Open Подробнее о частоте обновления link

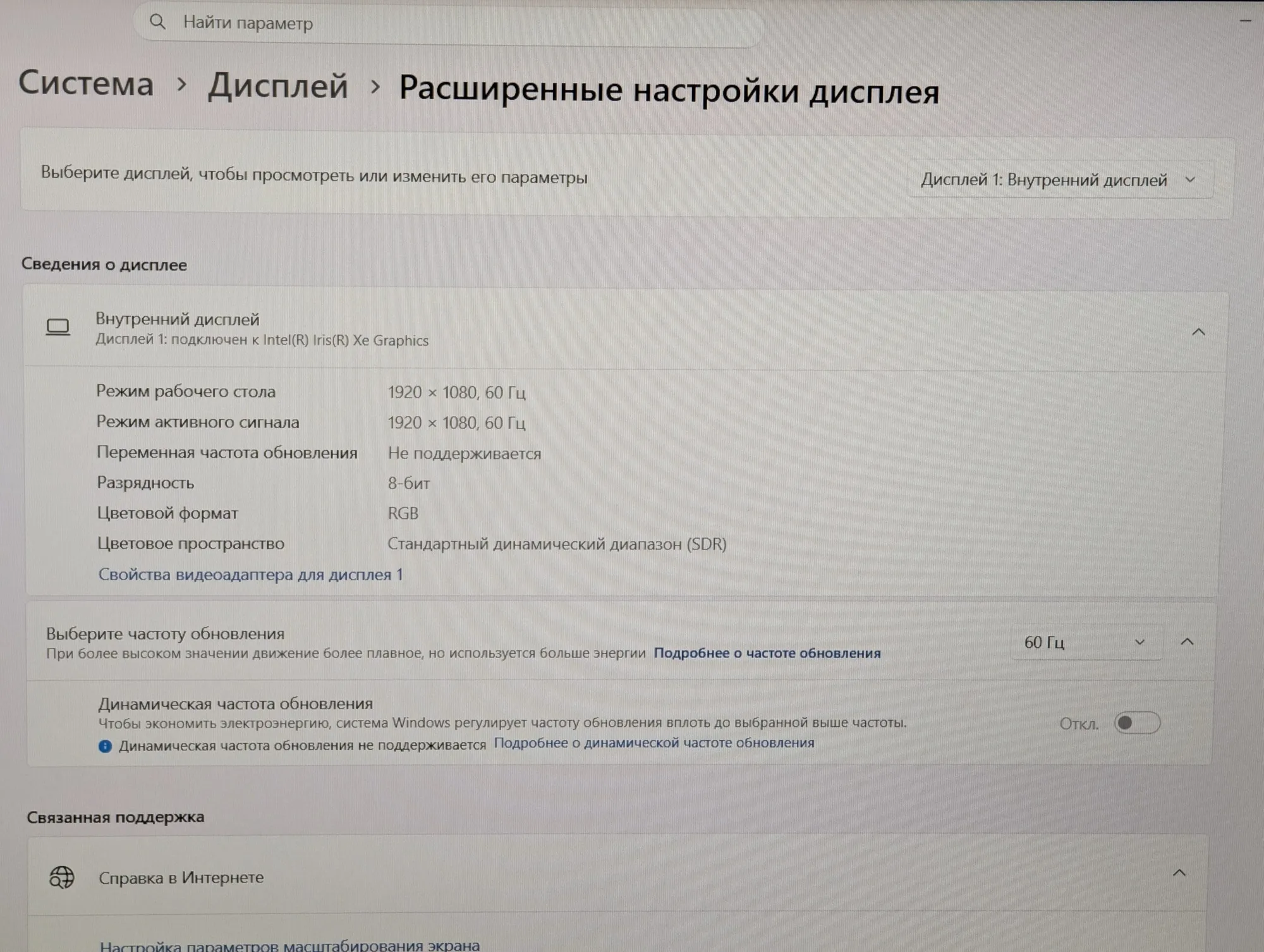[x=767, y=653]
